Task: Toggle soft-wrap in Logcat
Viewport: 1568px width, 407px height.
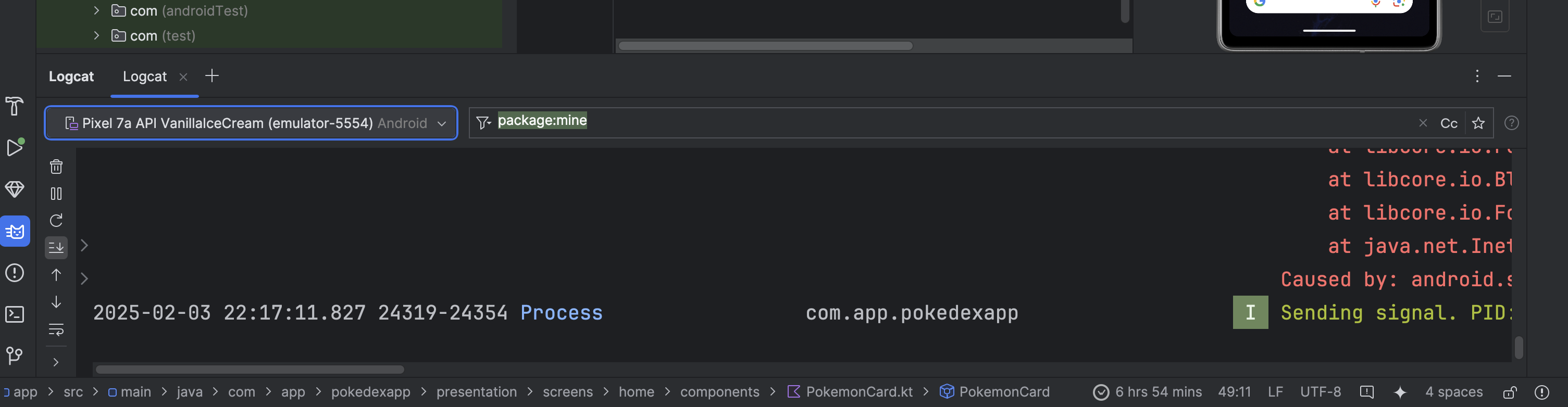Action: click(x=56, y=330)
